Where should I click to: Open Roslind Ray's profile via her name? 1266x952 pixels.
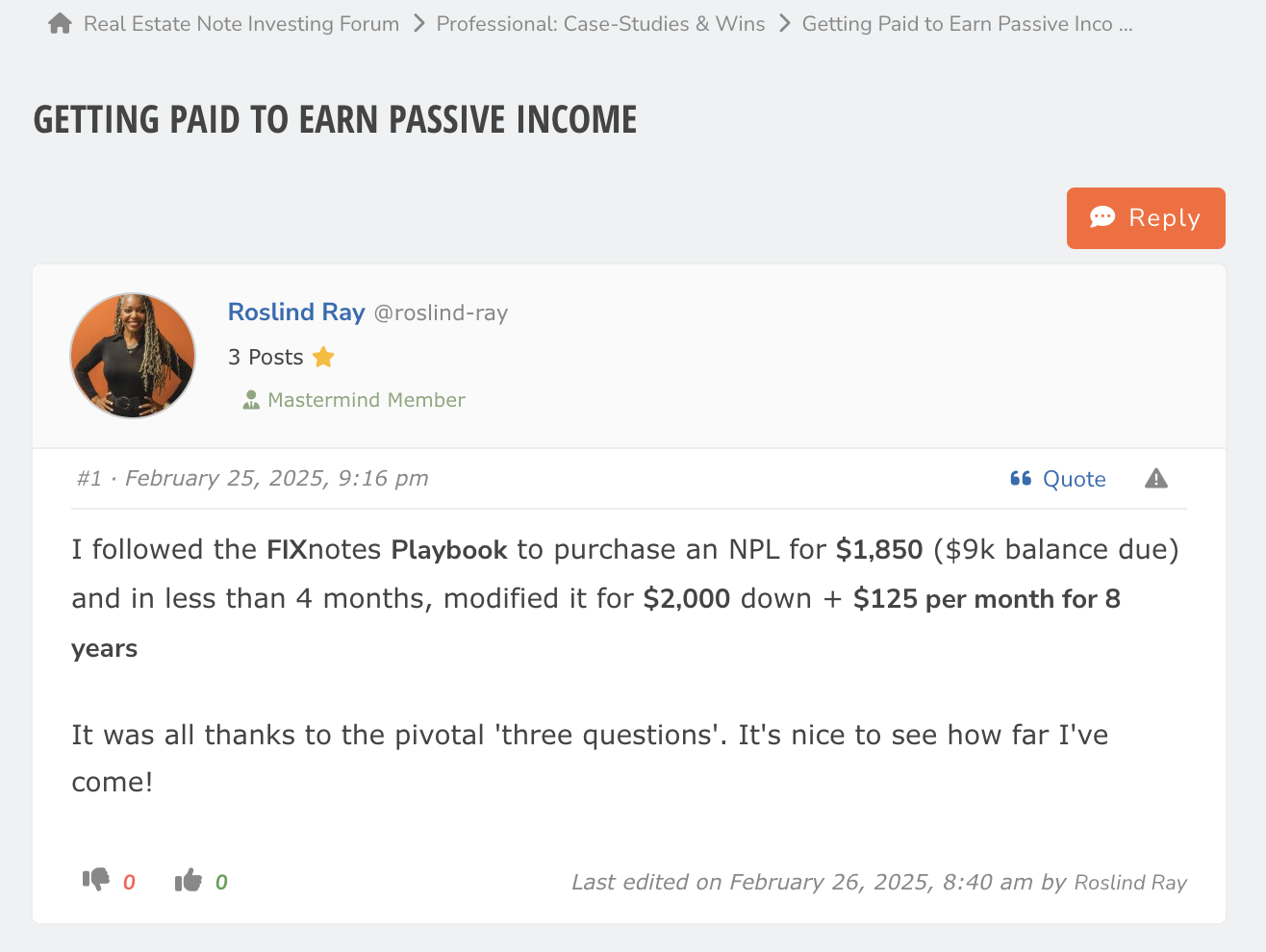pos(296,312)
